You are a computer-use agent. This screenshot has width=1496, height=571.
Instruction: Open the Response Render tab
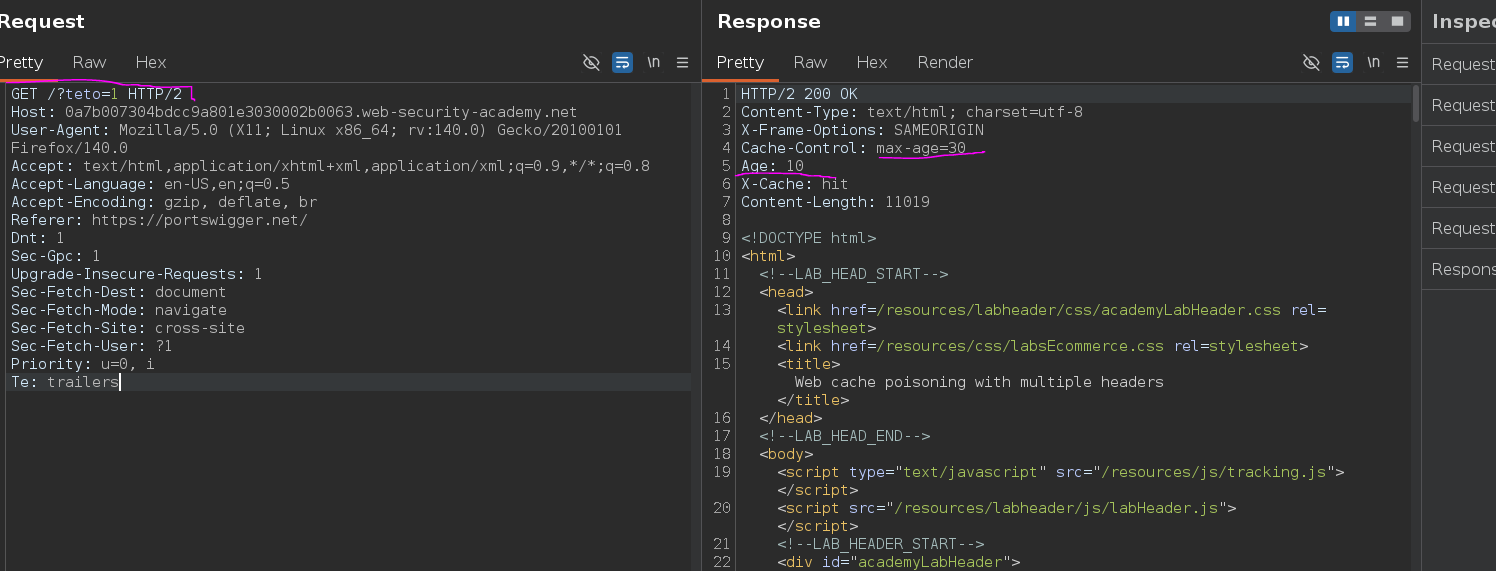[945, 62]
